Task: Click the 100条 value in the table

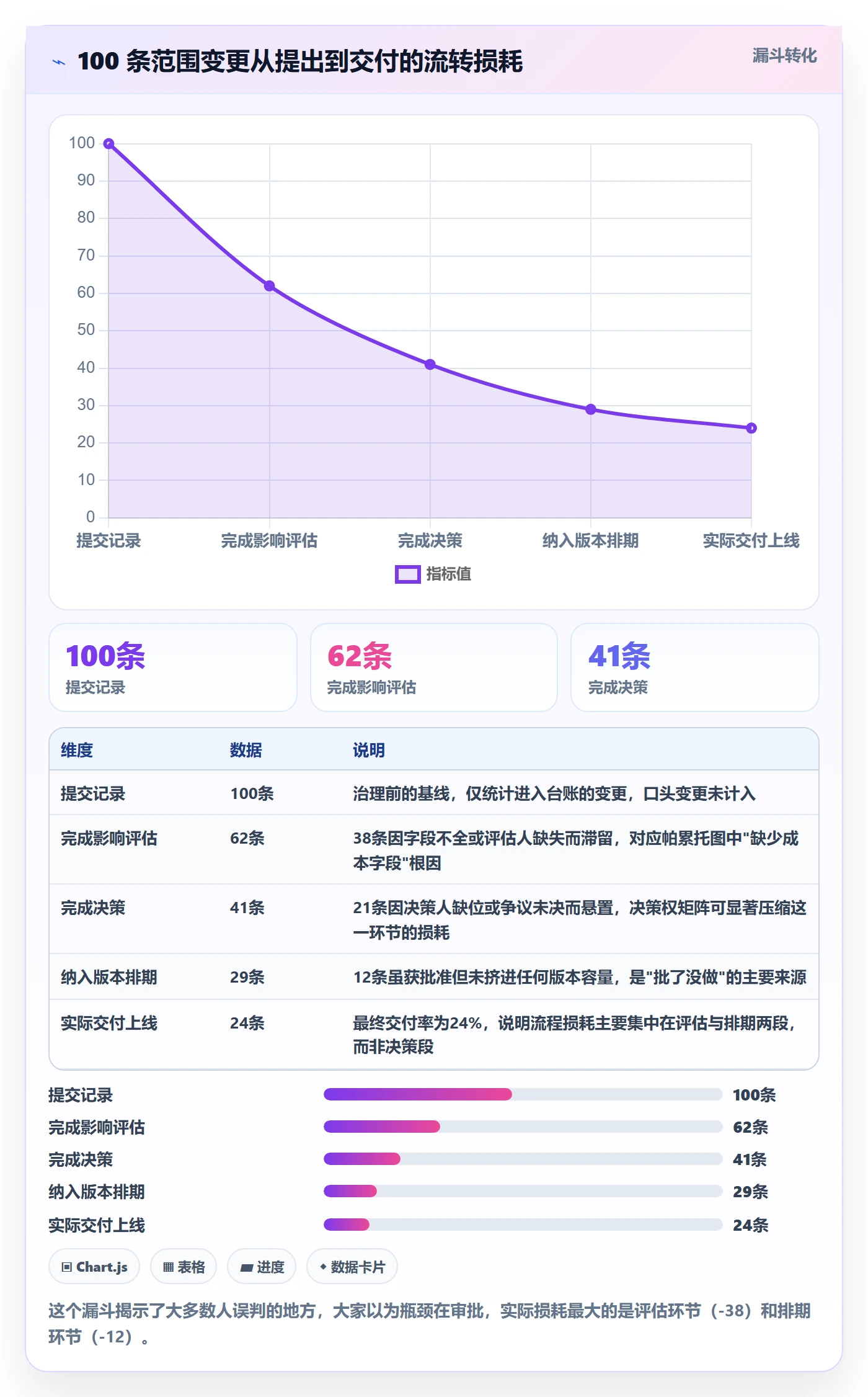Action: click(252, 793)
